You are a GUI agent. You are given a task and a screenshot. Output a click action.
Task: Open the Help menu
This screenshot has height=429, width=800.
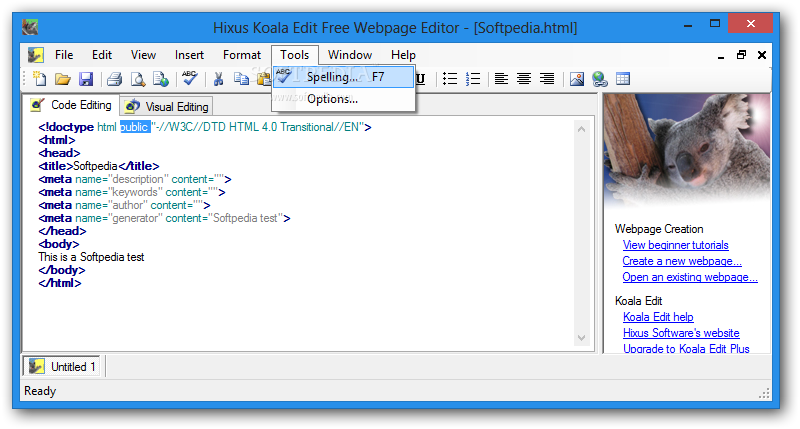tap(403, 55)
